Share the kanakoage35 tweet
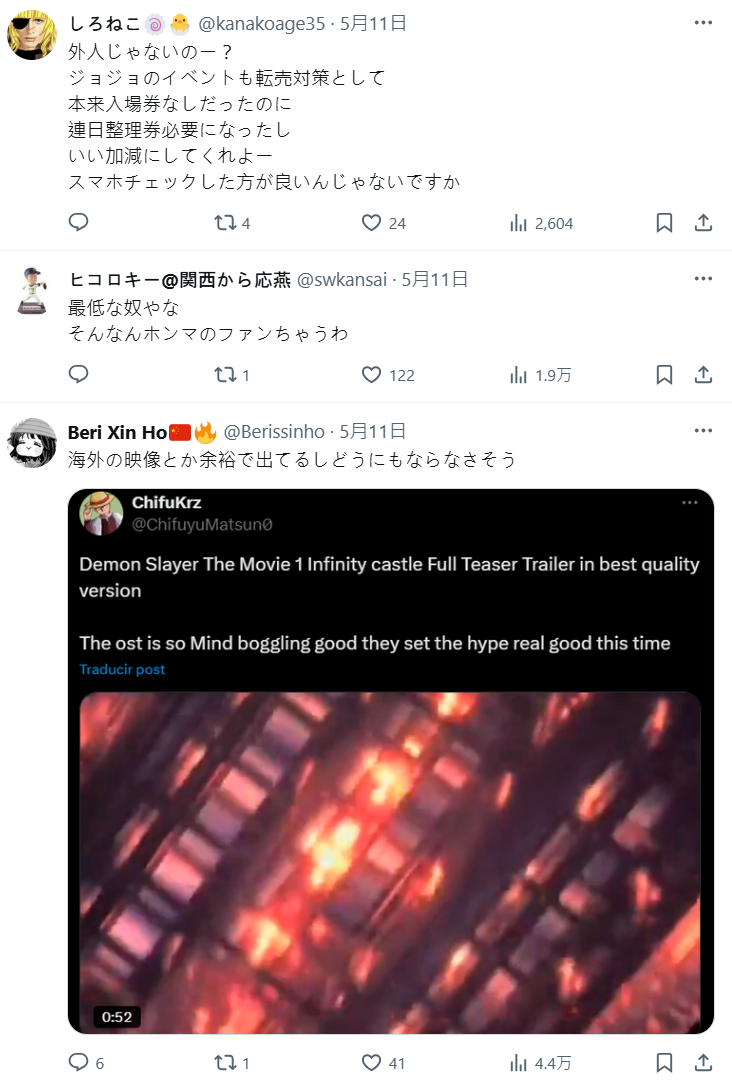Viewport: 732px width, 1085px height. click(x=703, y=223)
